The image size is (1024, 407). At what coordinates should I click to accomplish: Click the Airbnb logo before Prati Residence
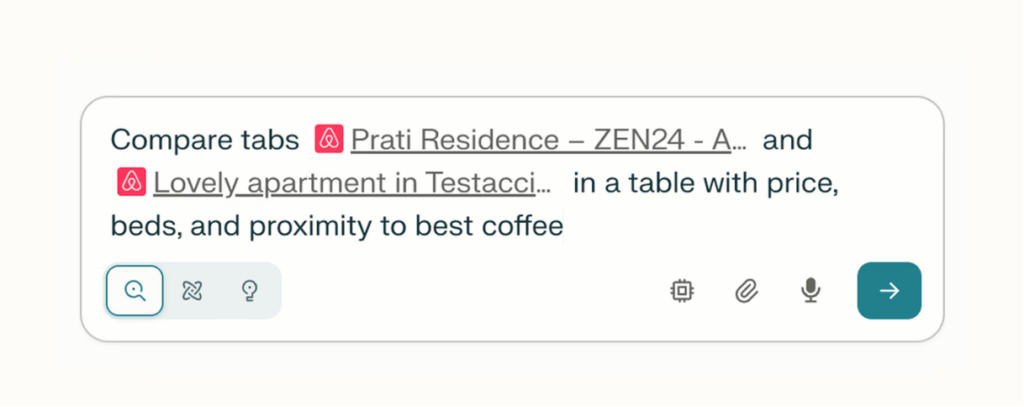click(329, 139)
